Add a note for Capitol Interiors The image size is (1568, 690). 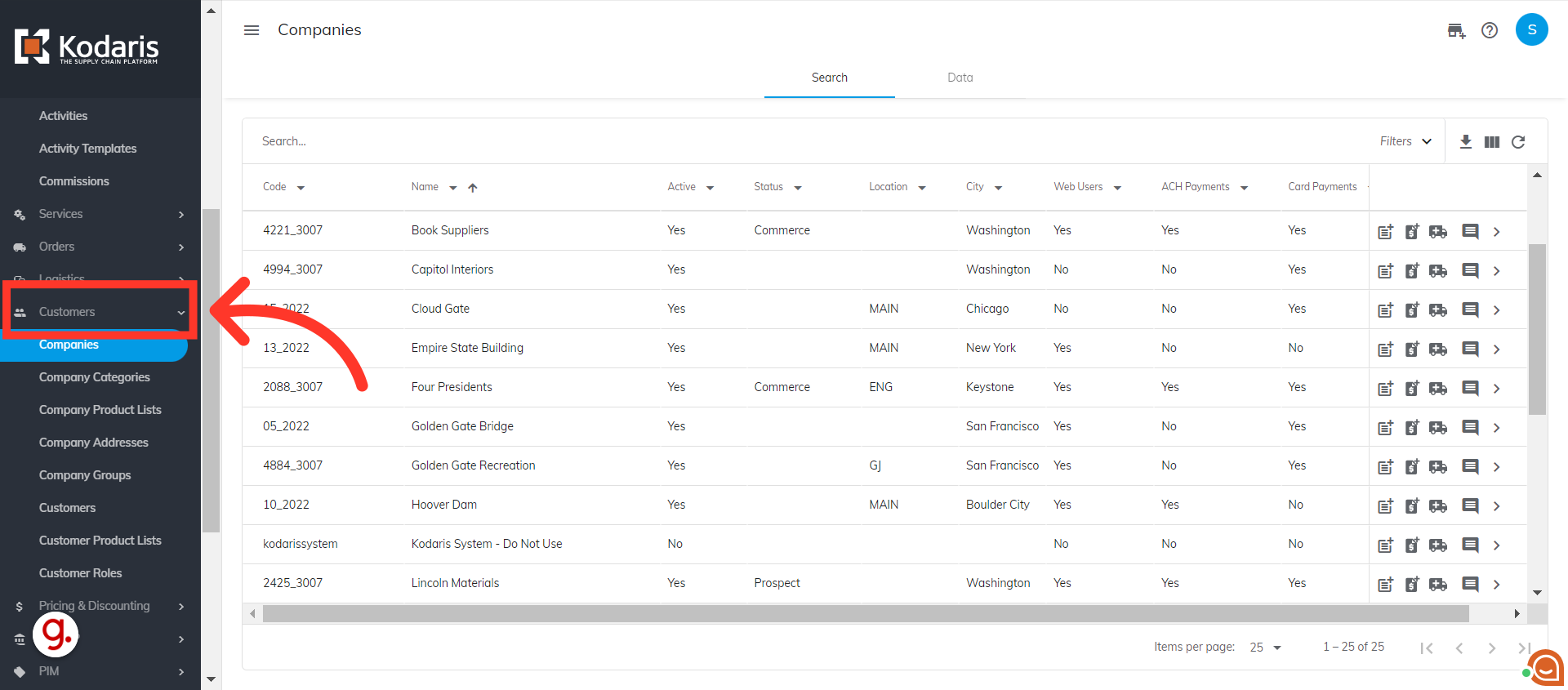click(x=1386, y=270)
